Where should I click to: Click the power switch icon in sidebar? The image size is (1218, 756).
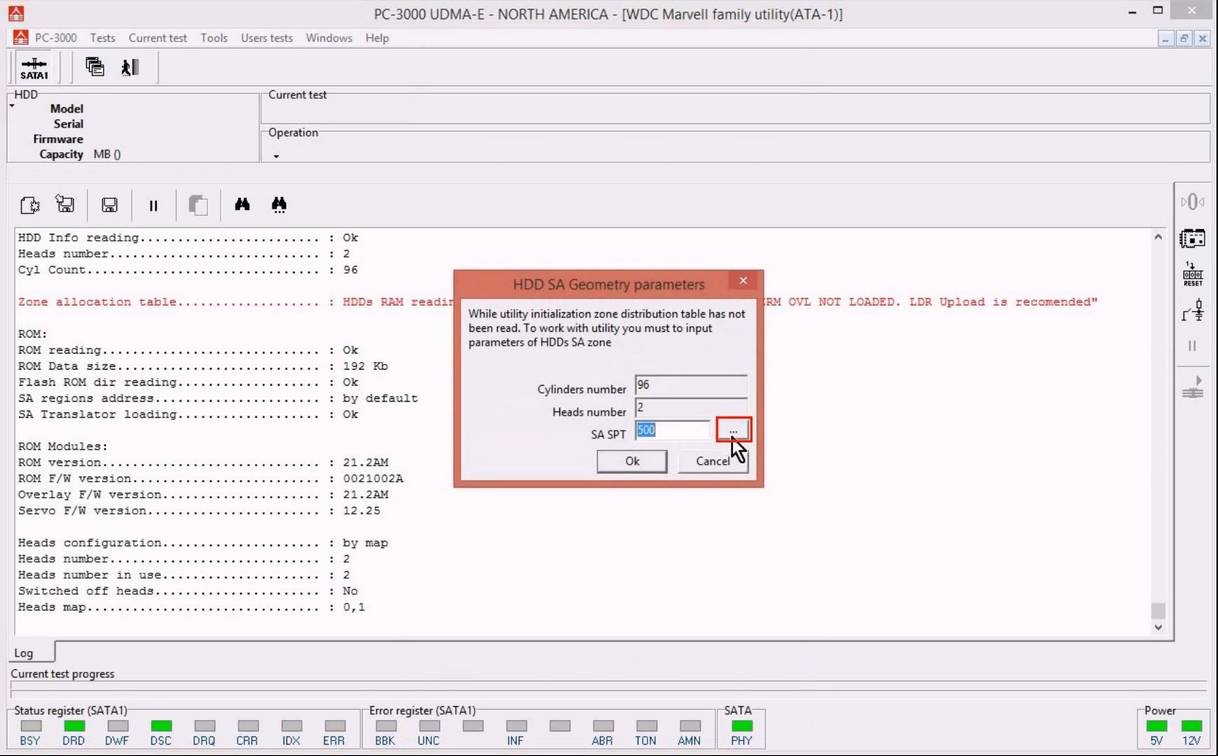pos(1192,313)
